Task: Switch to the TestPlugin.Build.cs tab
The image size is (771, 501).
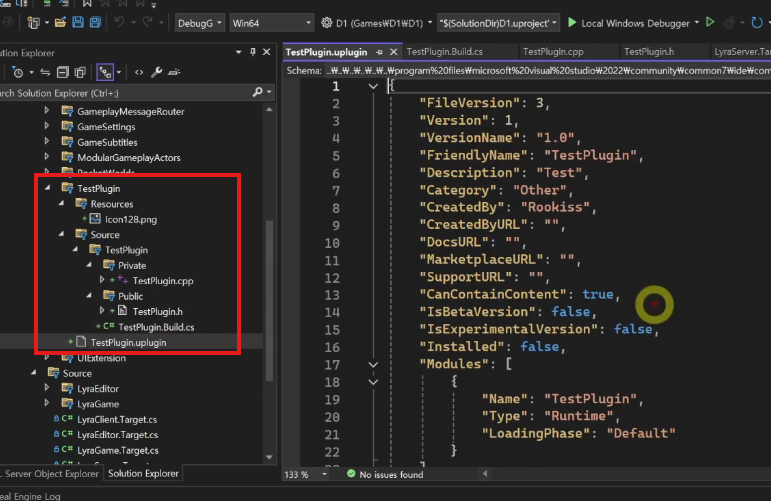Action: tap(445, 52)
